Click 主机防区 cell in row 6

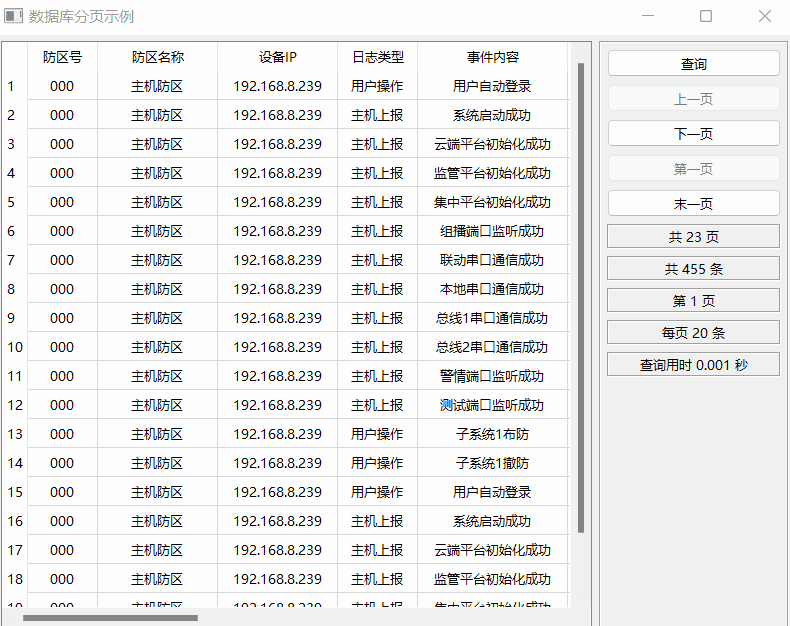pos(157,231)
